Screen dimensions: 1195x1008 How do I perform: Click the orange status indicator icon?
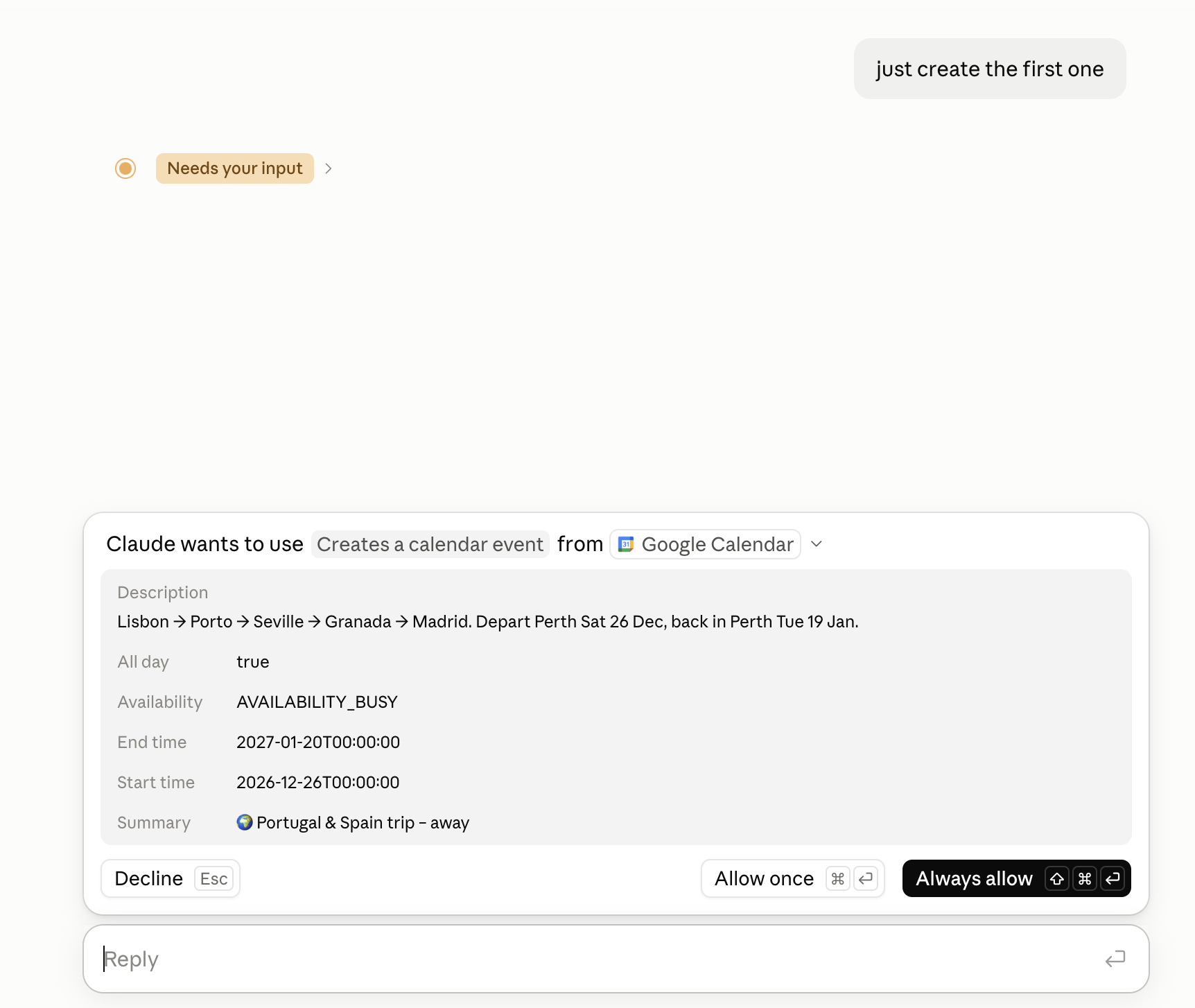pos(125,168)
